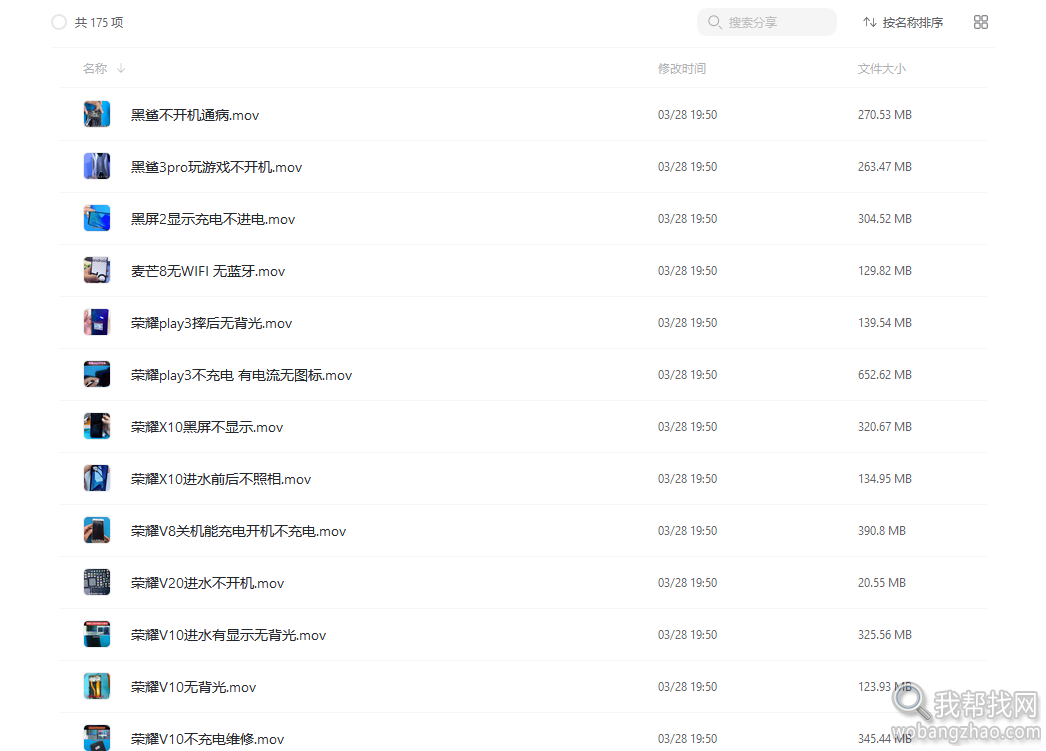Click size value 129.82 MB
The width and height of the screenshot is (1046, 751).
tap(885, 271)
